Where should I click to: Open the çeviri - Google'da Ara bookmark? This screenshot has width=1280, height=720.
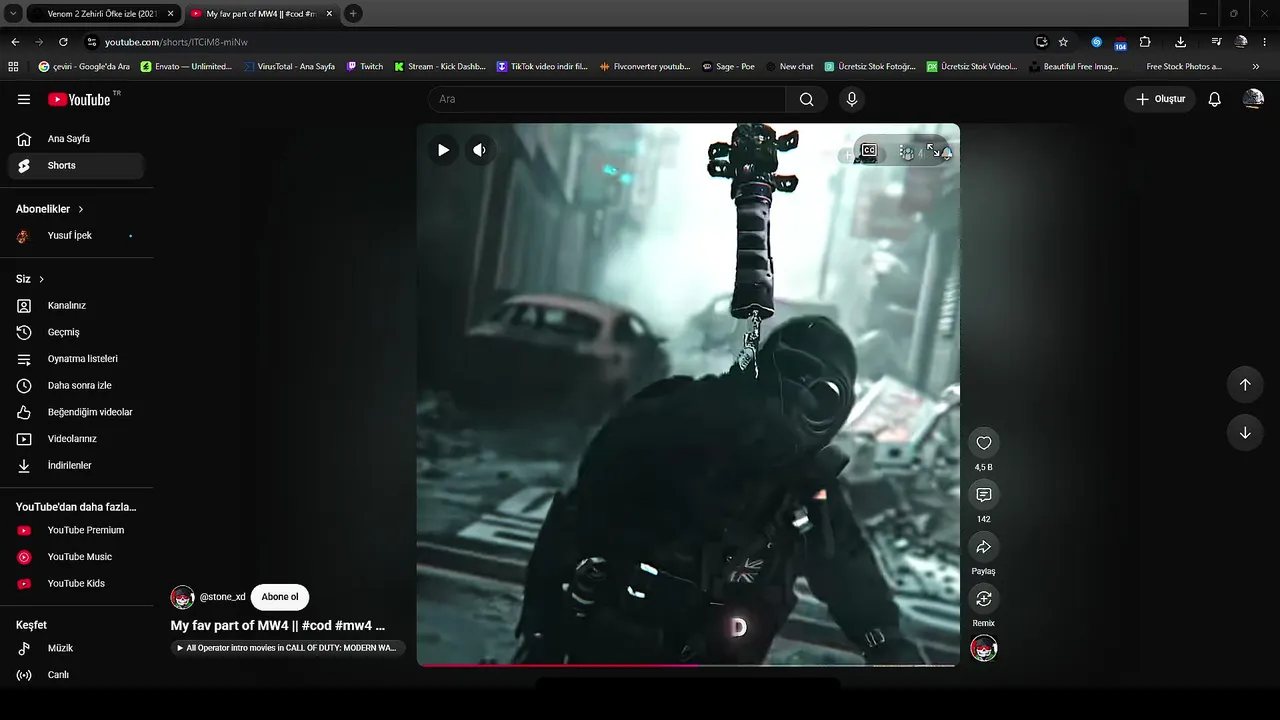84,66
